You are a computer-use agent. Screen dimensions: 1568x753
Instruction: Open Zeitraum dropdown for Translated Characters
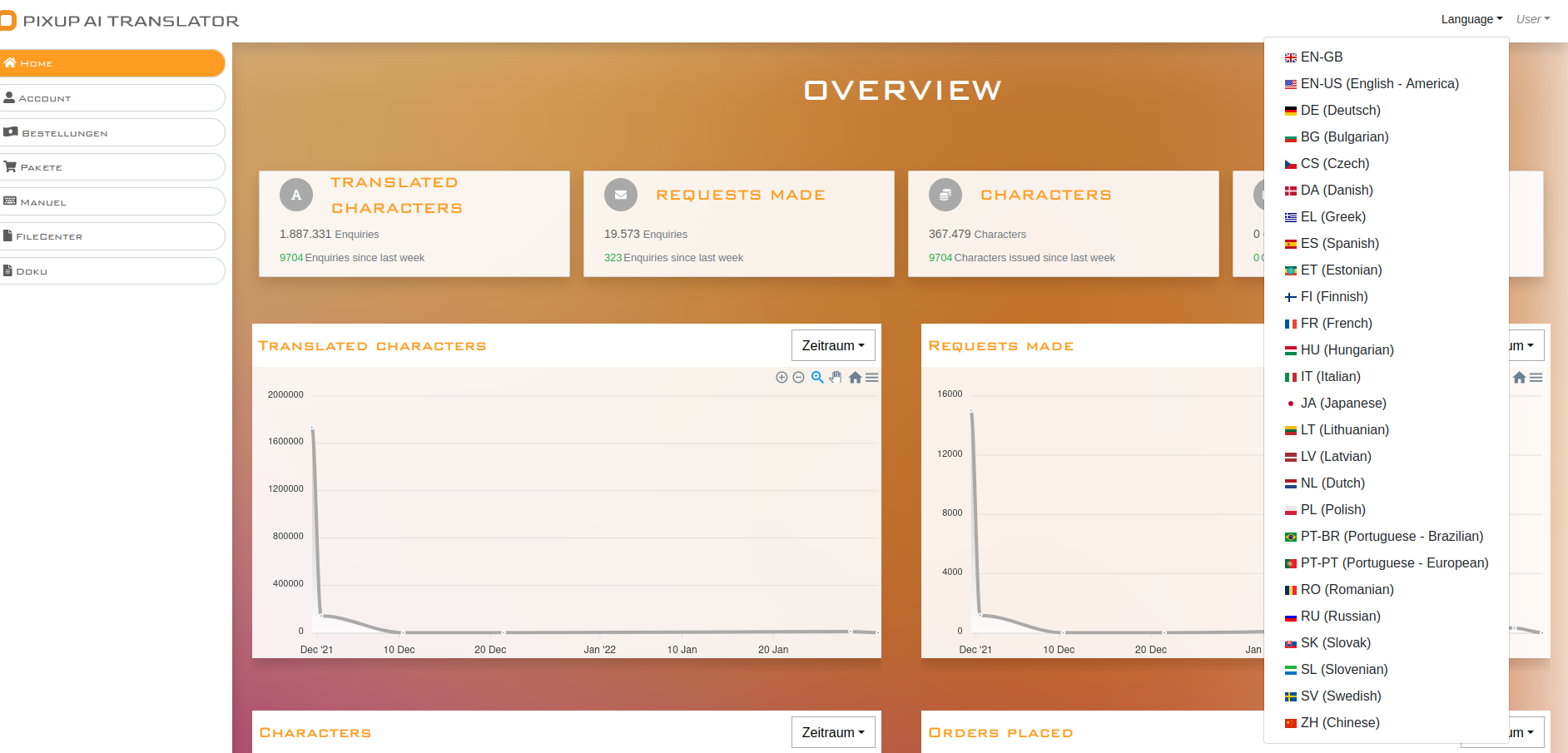tap(832, 345)
